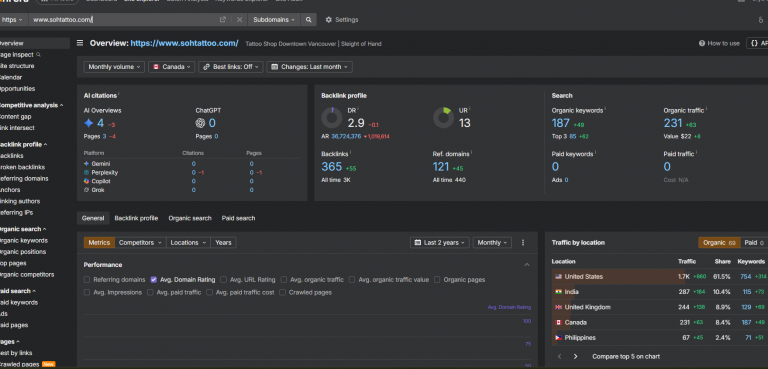
Task: Select the Metrics chart tab
Action: [99, 243]
